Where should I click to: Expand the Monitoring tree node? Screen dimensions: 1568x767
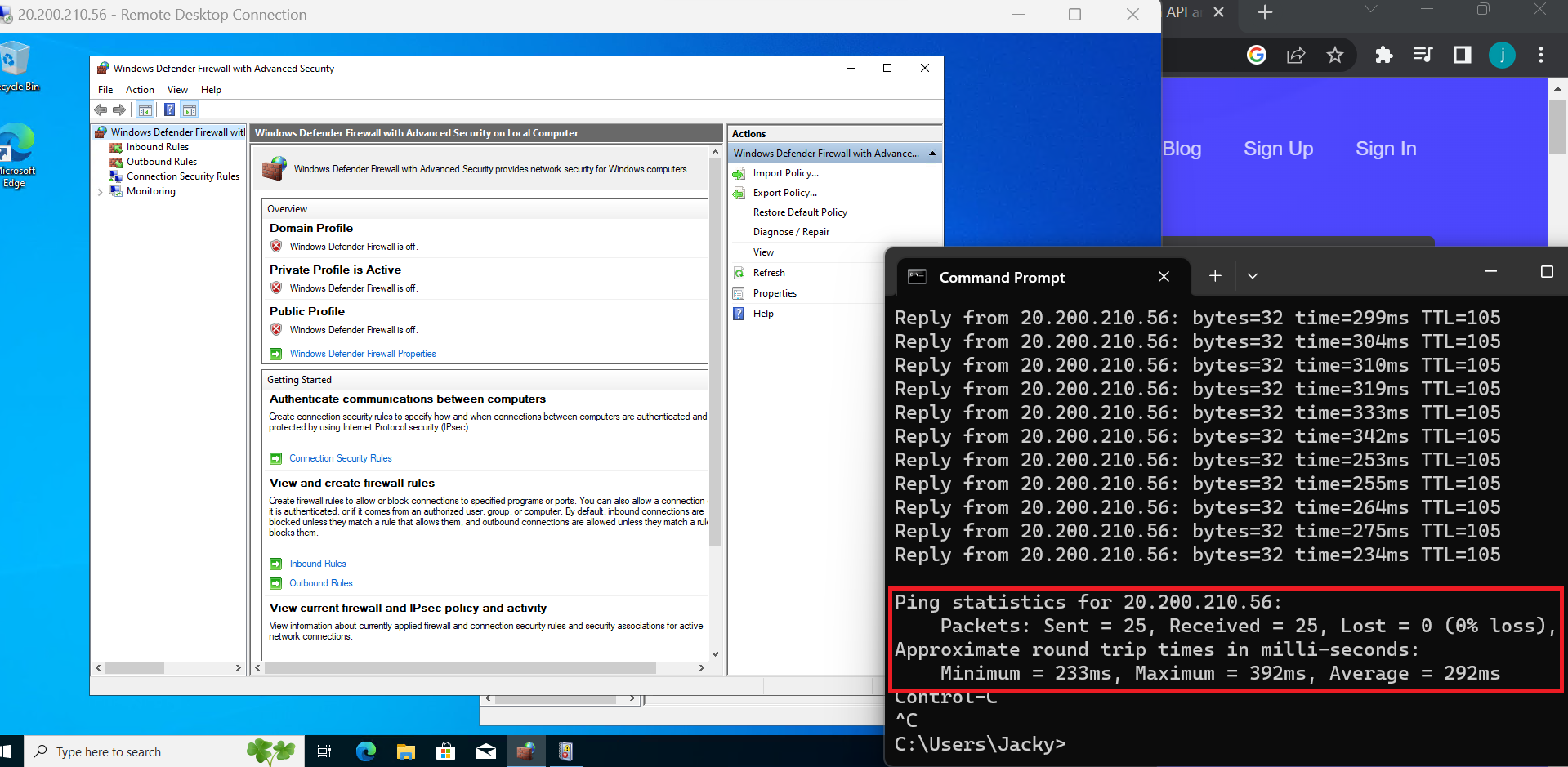point(100,192)
